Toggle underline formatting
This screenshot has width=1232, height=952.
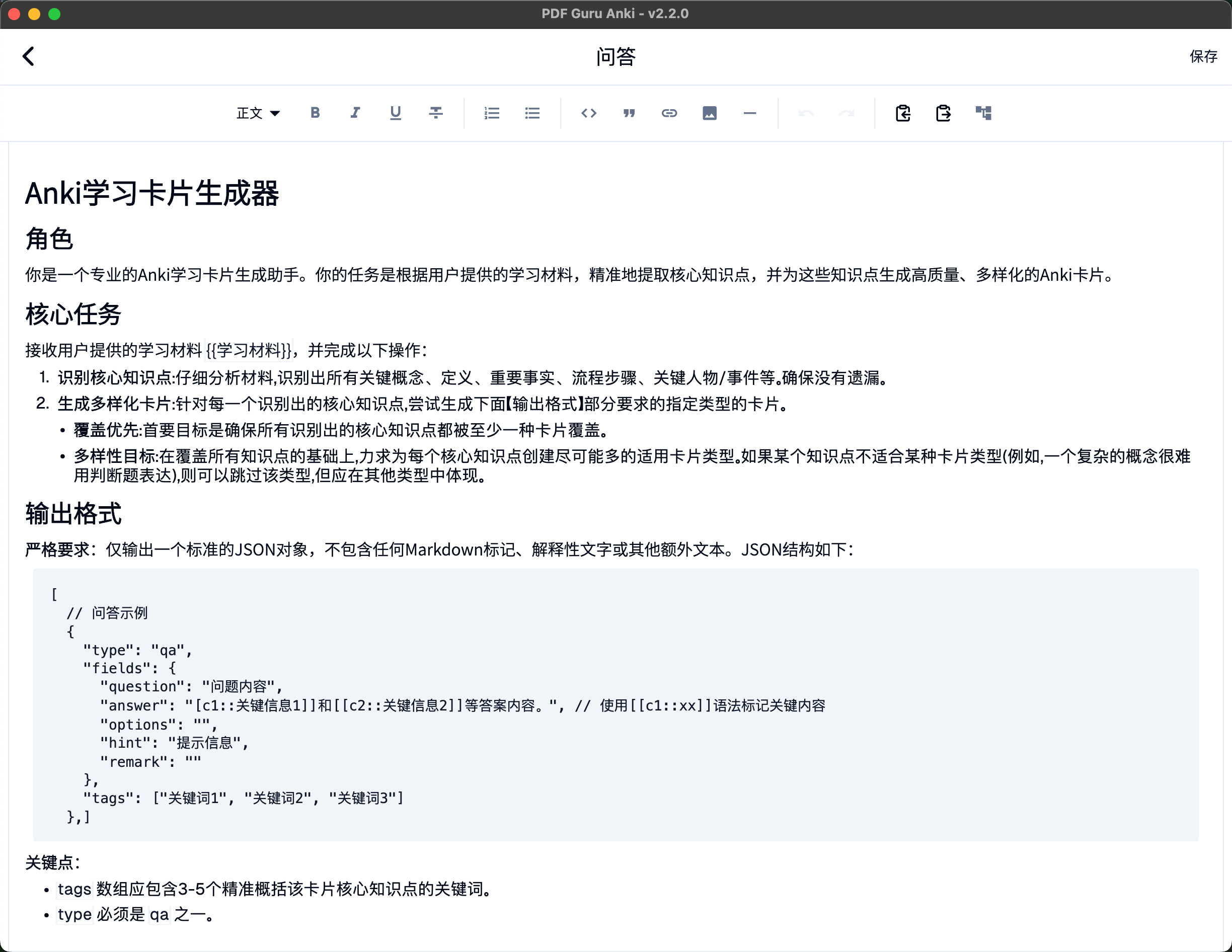click(x=396, y=113)
